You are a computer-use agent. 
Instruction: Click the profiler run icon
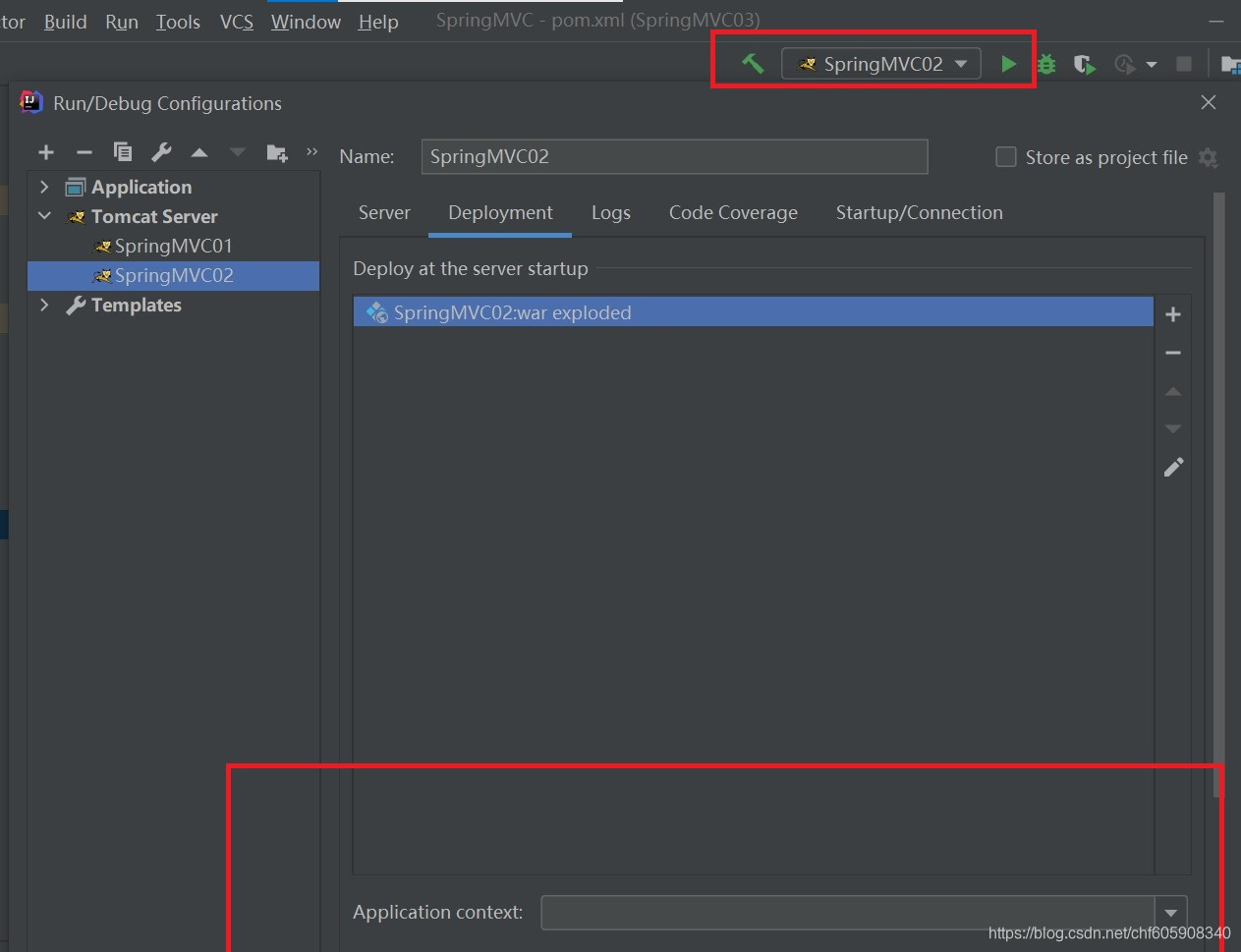tap(1124, 64)
